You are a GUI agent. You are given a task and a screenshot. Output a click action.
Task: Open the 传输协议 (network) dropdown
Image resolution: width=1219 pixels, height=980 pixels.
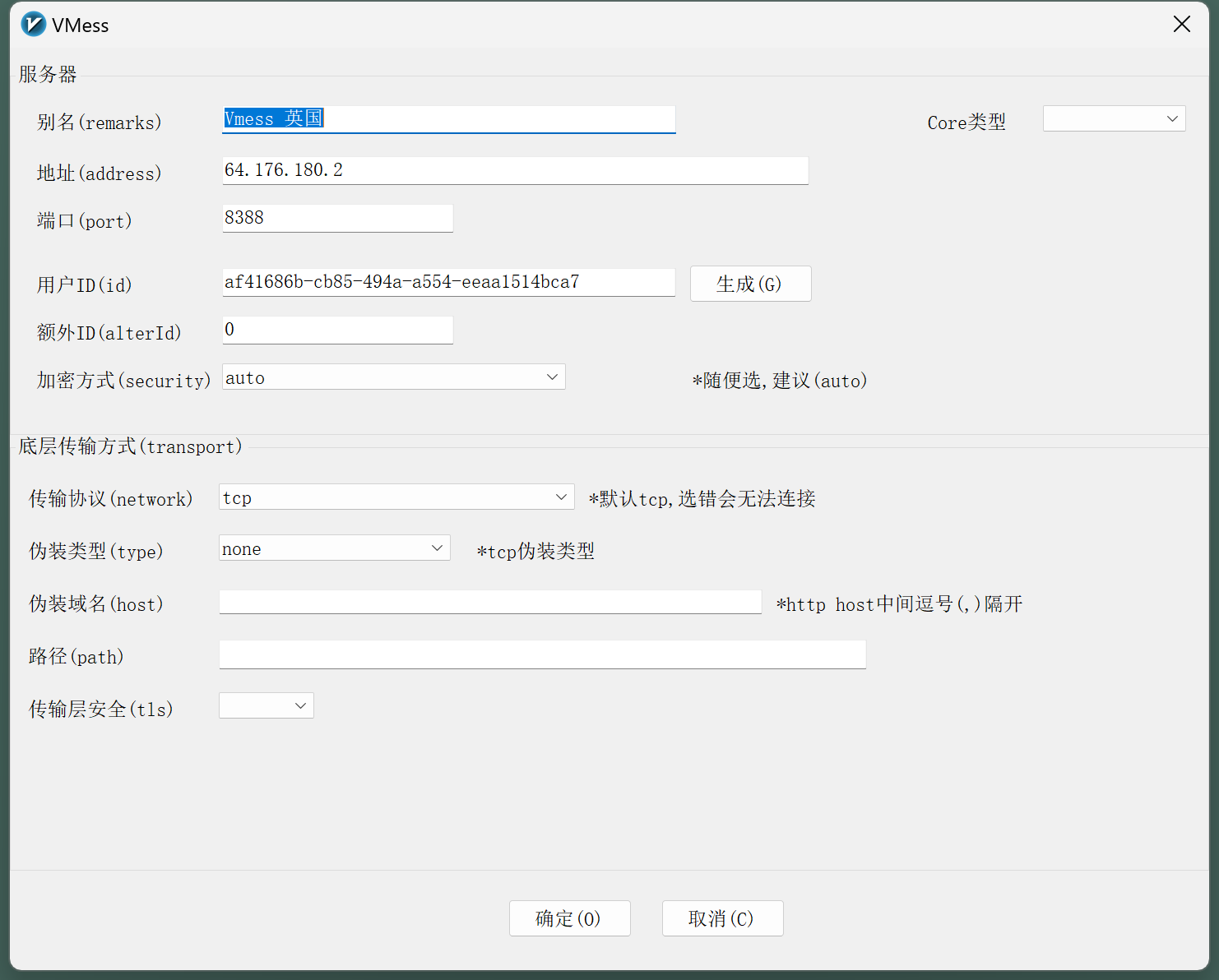click(396, 497)
